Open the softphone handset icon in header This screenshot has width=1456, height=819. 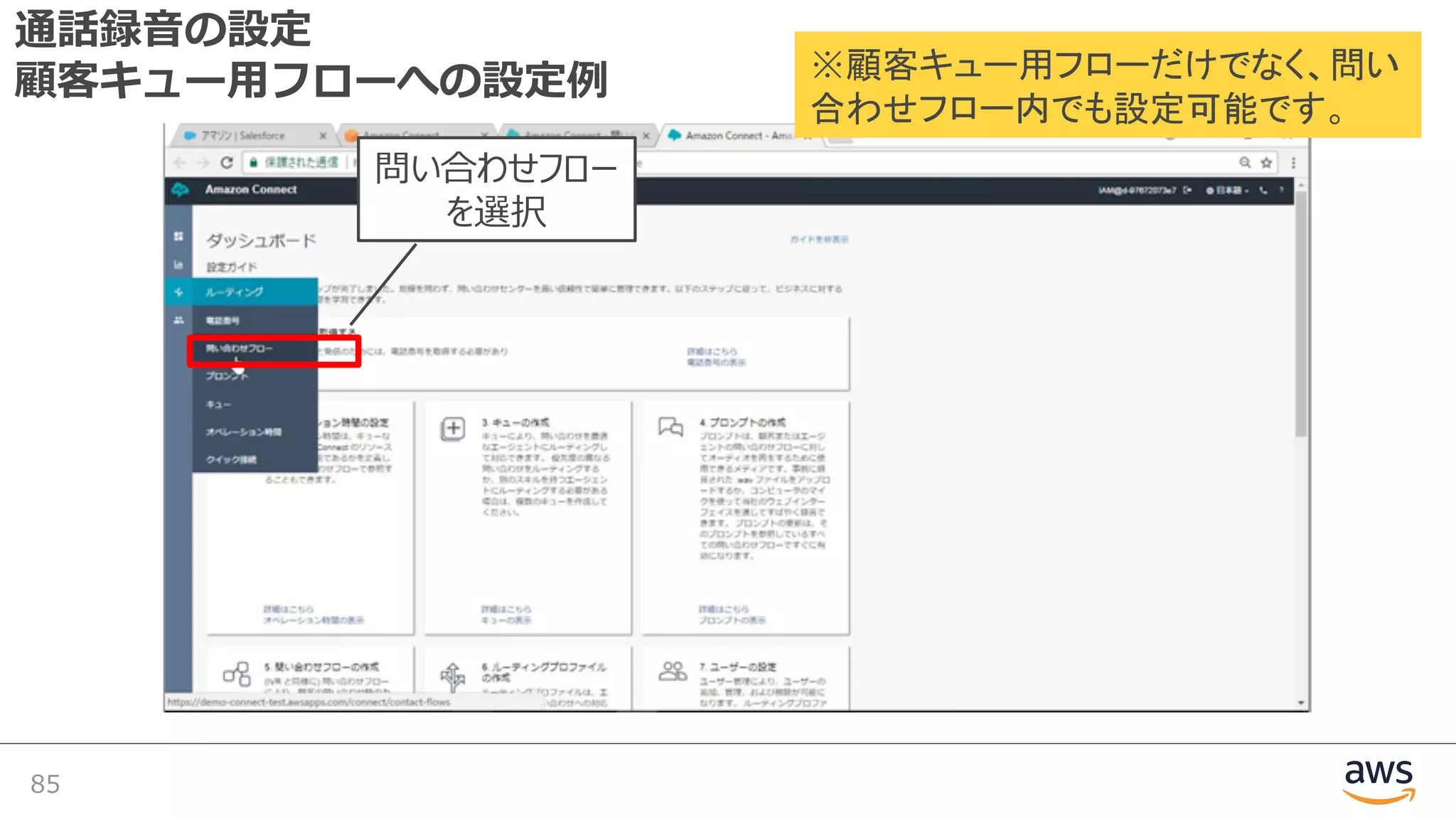(1263, 190)
